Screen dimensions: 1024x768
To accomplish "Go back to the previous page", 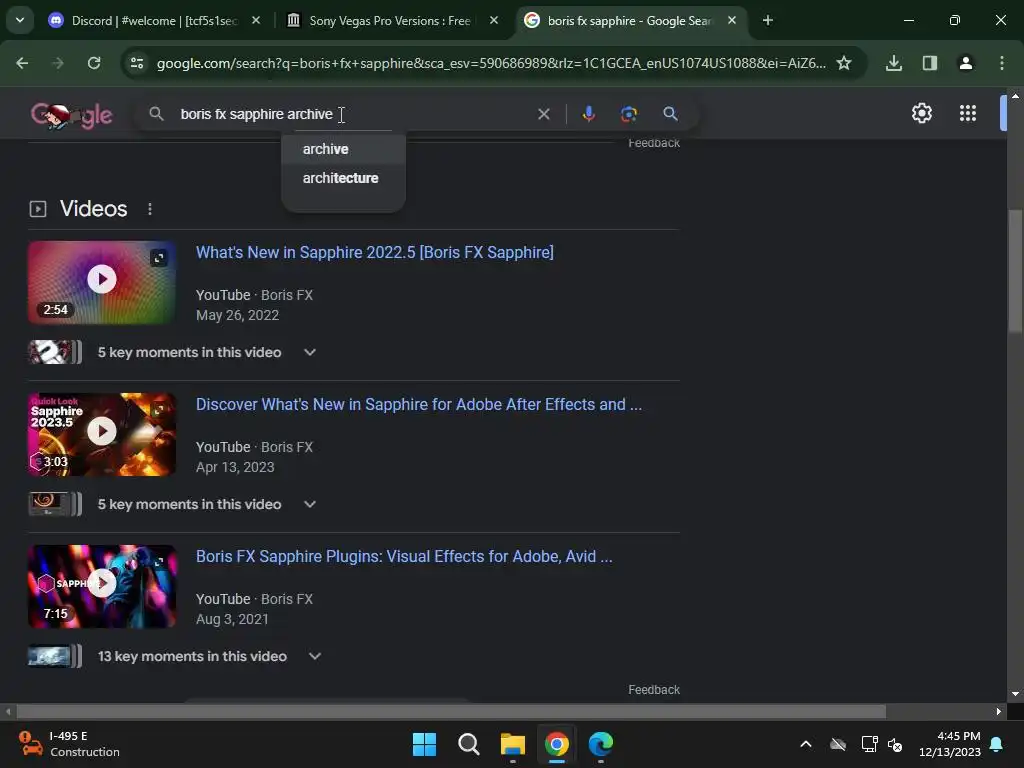I will tap(22, 63).
